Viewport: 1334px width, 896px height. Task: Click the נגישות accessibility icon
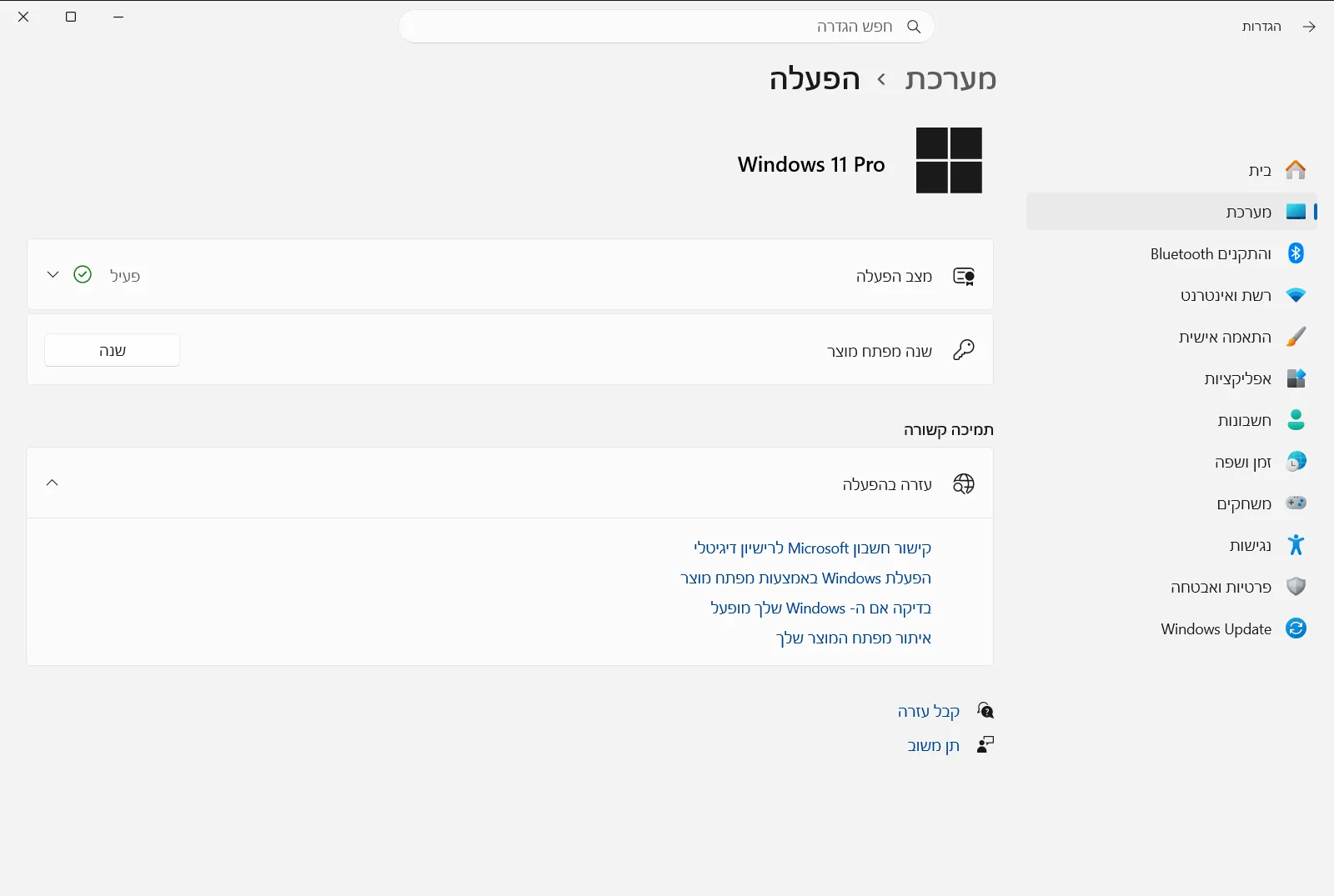pyautogui.click(x=1296, y=545)
